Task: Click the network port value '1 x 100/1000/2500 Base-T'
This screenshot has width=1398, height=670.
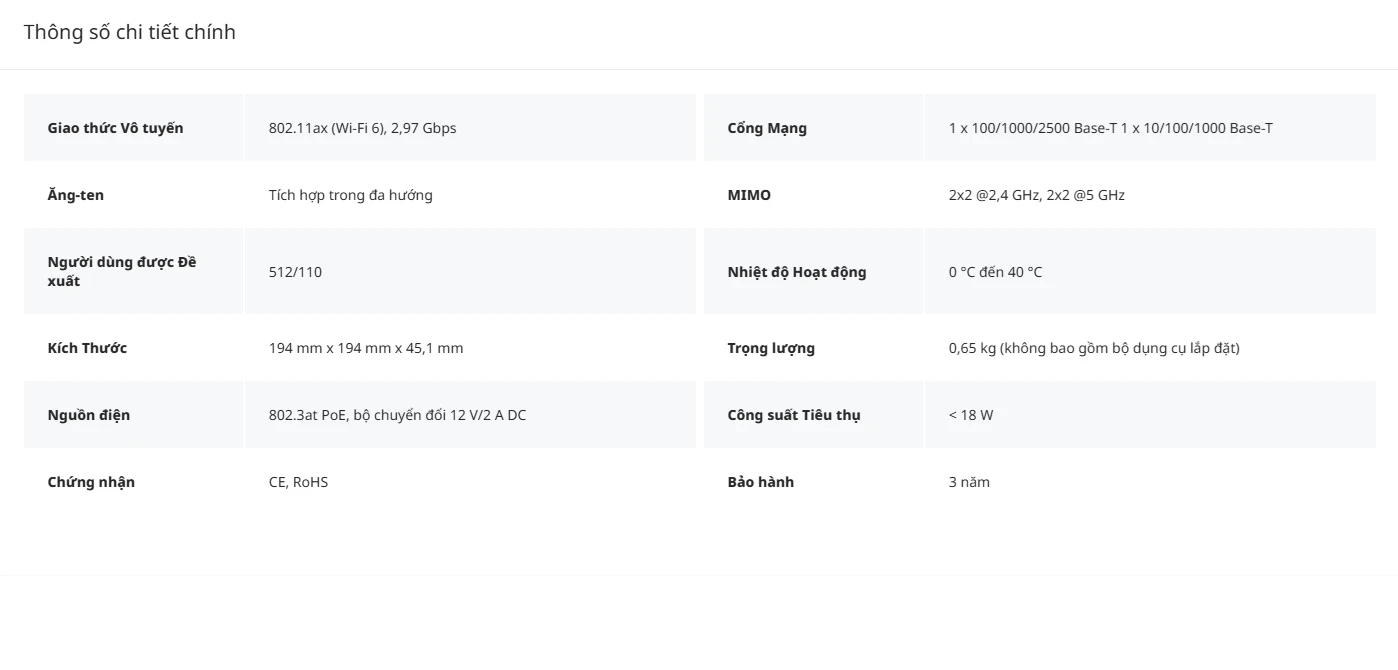Action: [x=1033, y=128]
